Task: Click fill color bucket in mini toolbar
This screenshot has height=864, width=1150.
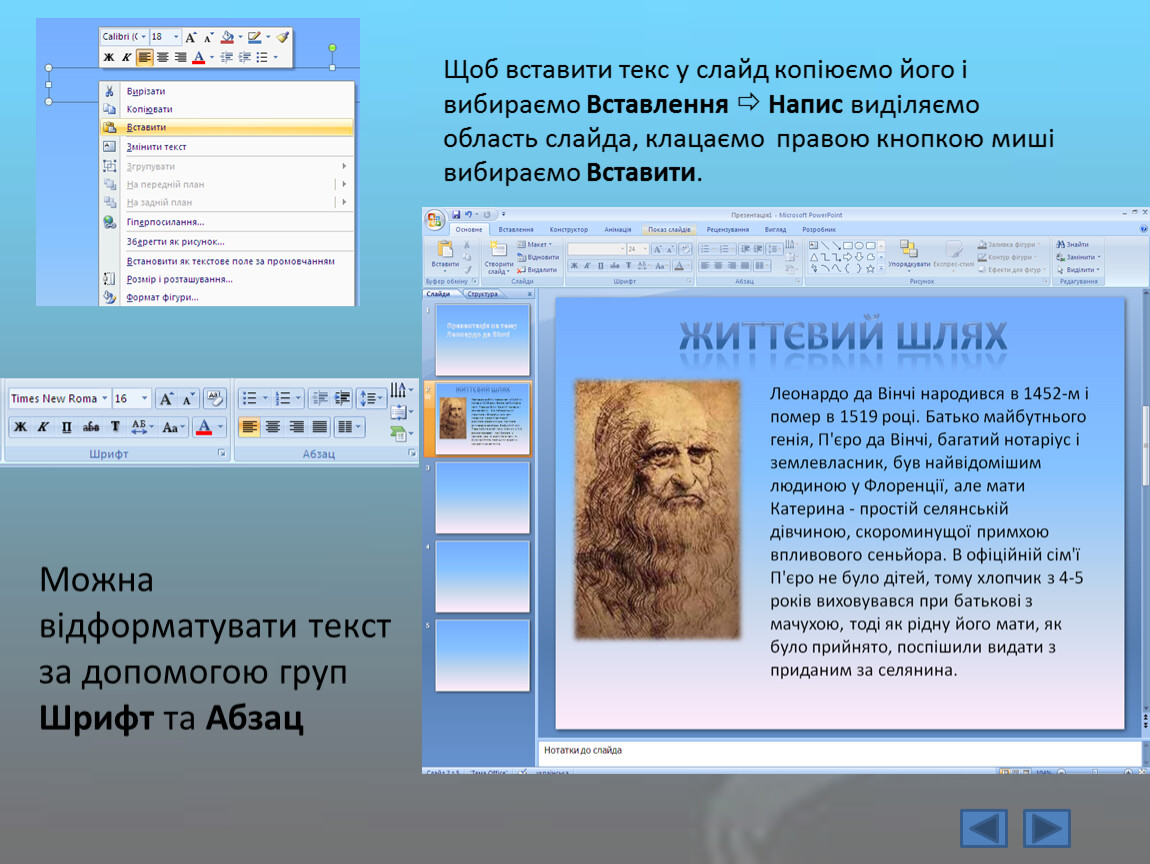Action: coord(228,37)
